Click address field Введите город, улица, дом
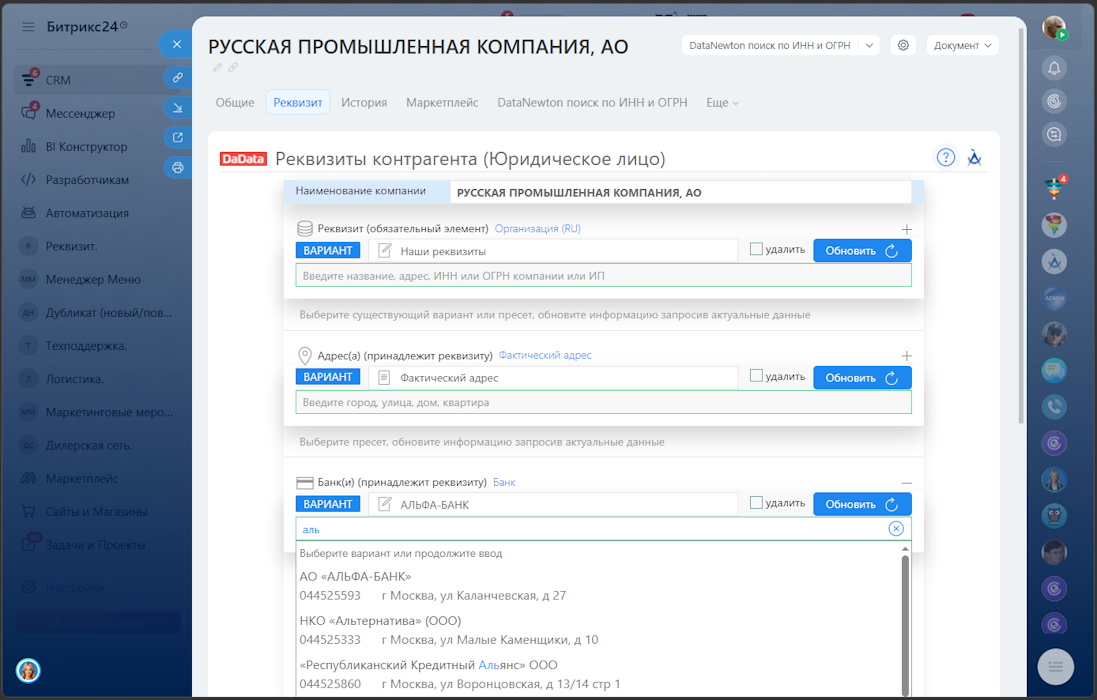The image size is (1097, 700). [x=603, y=402]
